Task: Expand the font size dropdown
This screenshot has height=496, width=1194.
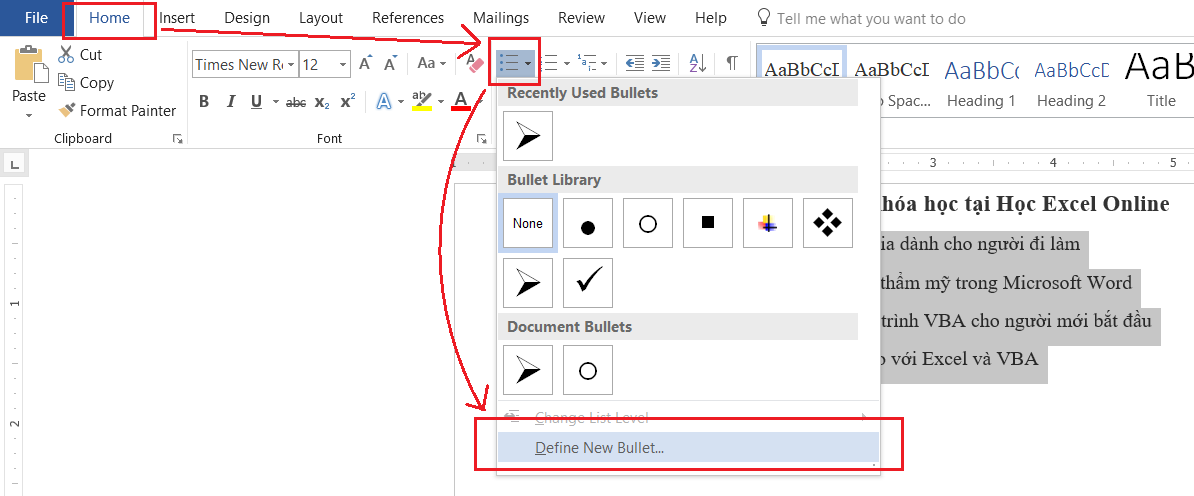Action: (x=343, y=64)
